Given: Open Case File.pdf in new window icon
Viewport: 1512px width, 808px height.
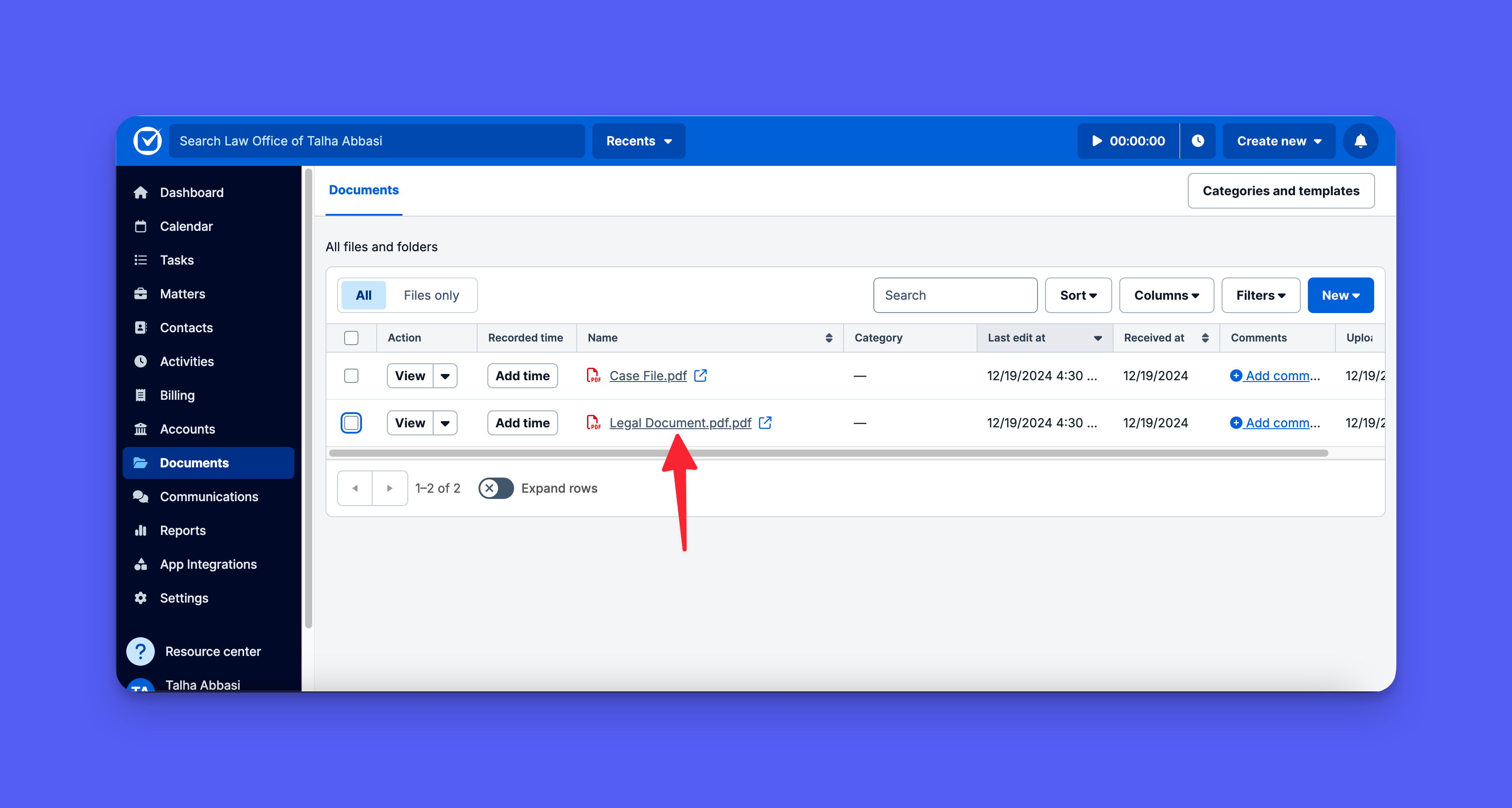Looking at the screenshot, I should pyautogui.click(x=700, y=376).
